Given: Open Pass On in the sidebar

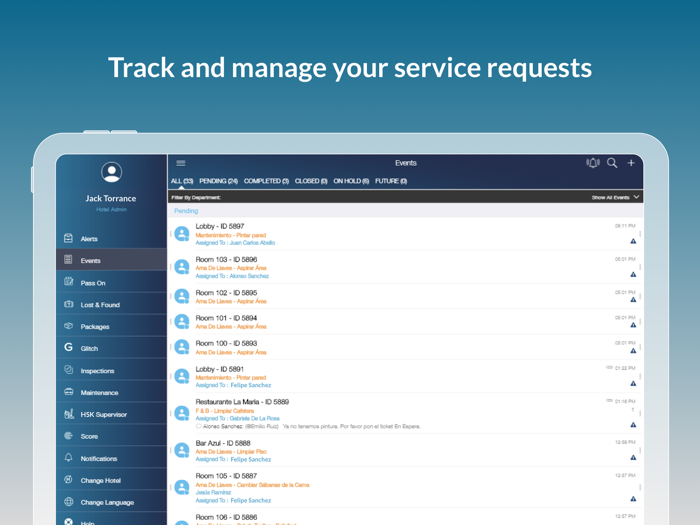Looking at the screenshot, I should tap(112, 283).
